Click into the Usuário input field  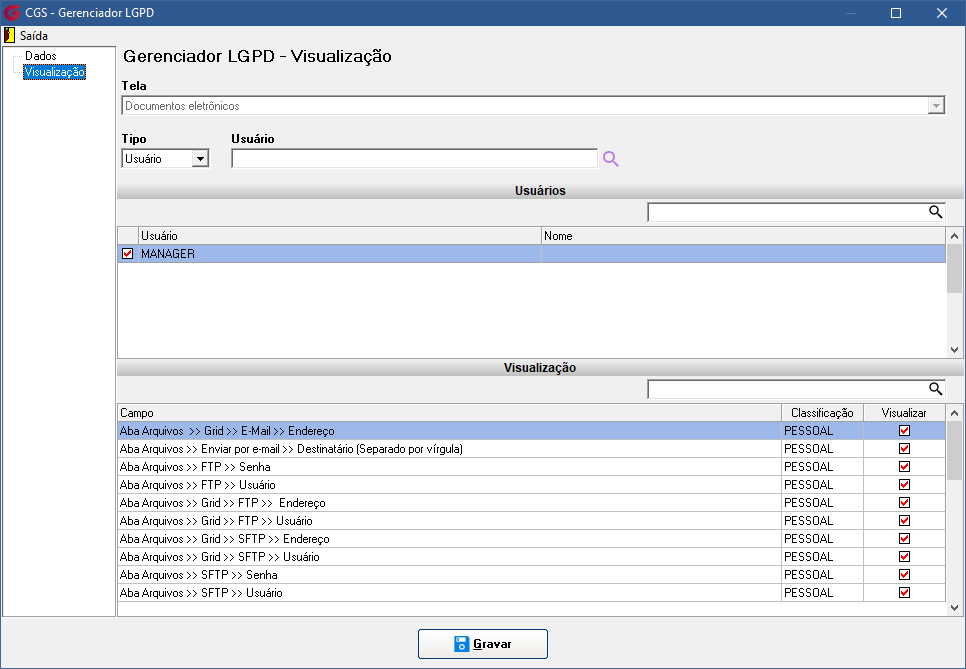click(x=414, y=159)
